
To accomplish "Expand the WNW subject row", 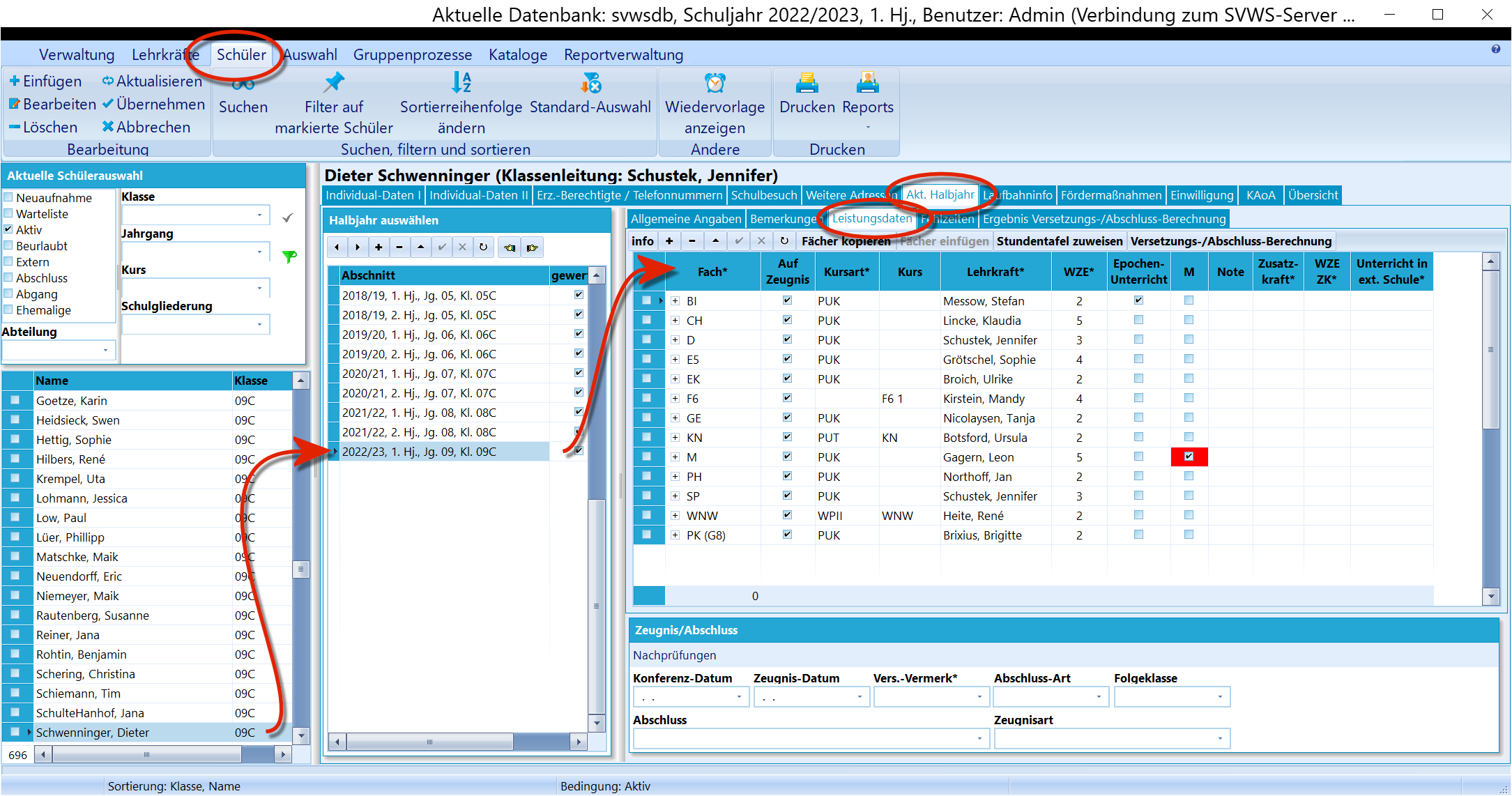I will click(675, 516).
